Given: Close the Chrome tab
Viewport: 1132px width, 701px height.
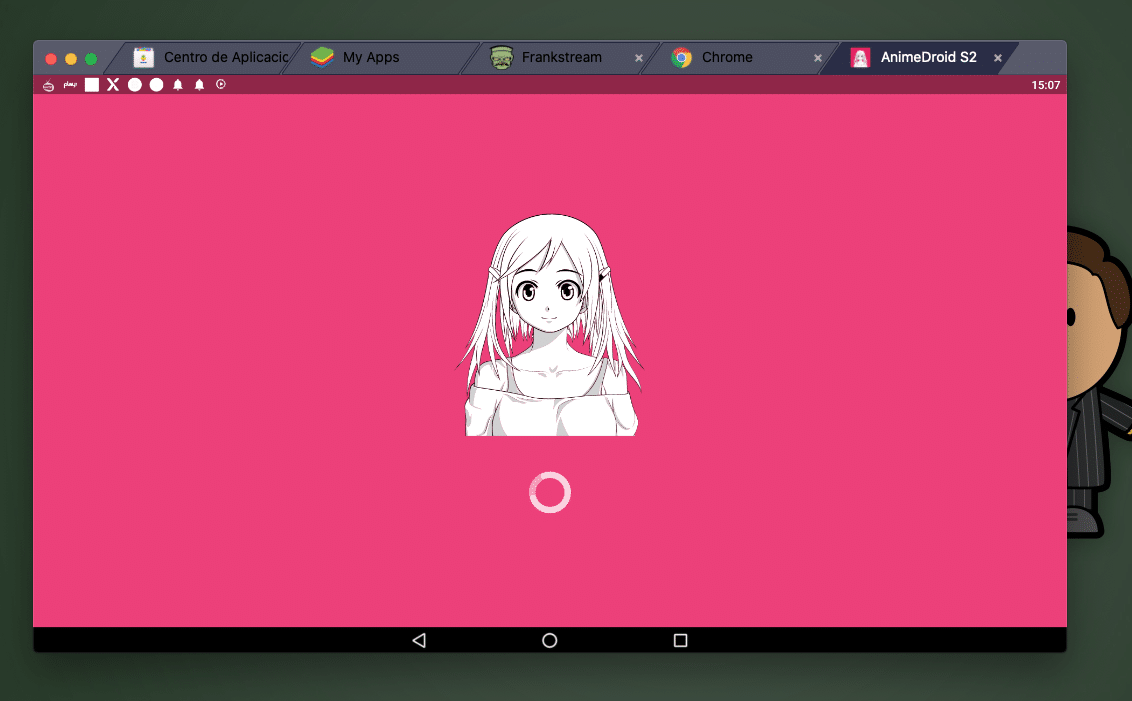Looking at the screenshot, I should [817, 57].
